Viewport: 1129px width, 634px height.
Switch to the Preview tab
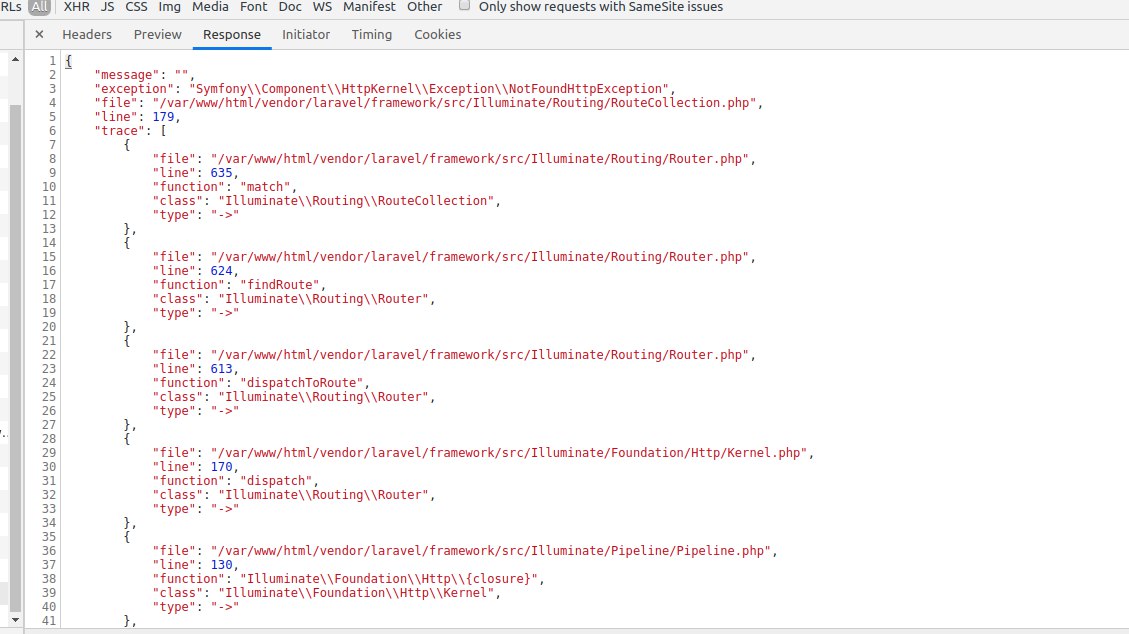[x=158, y=35]
